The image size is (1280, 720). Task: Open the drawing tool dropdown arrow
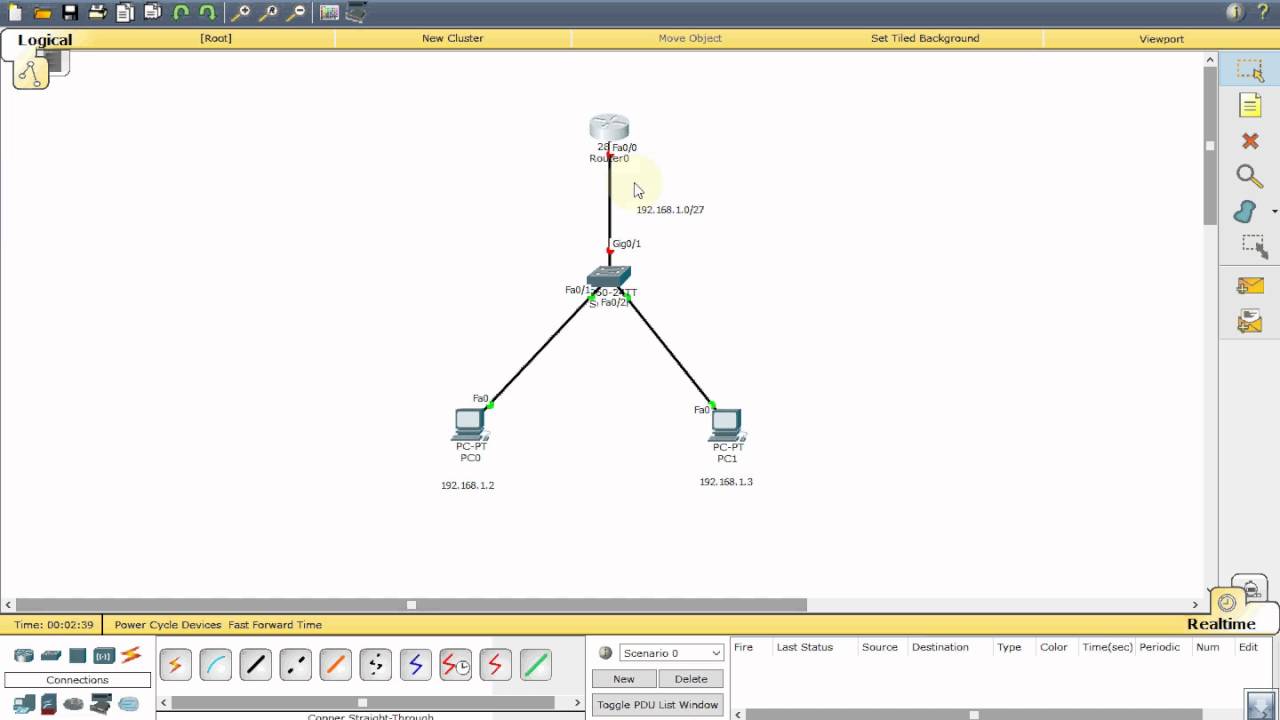coord(1274,212)
